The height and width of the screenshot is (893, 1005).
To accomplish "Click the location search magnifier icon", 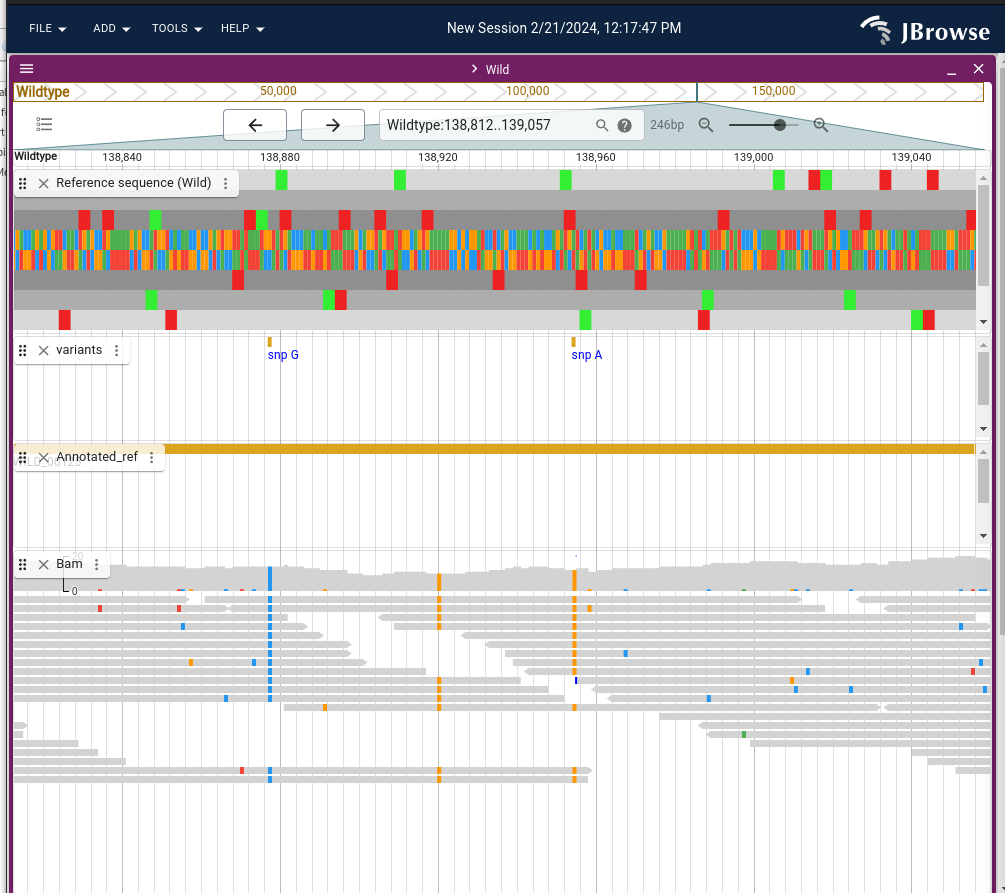I will tap(602, 125).
